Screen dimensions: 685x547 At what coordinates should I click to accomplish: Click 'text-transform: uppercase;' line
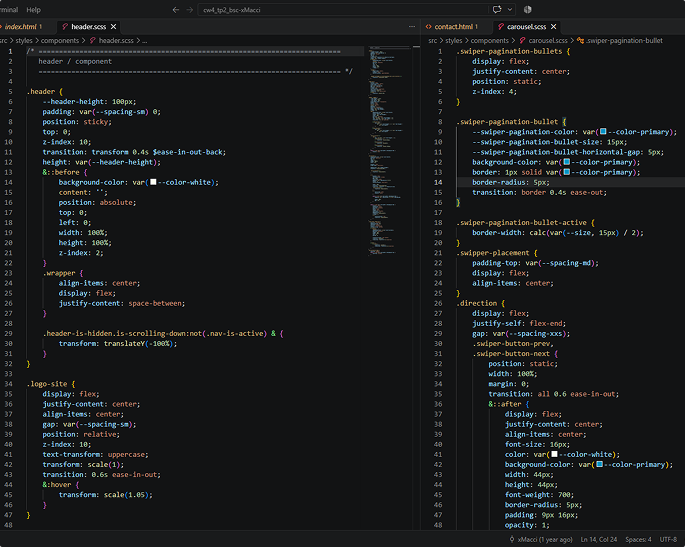pyautogui.click(x=95, y=454)
